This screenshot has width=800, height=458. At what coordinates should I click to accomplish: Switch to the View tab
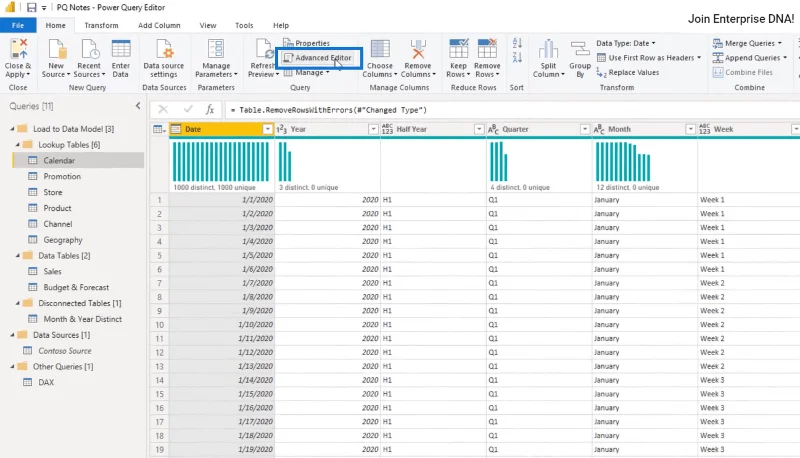coord(208,26)
